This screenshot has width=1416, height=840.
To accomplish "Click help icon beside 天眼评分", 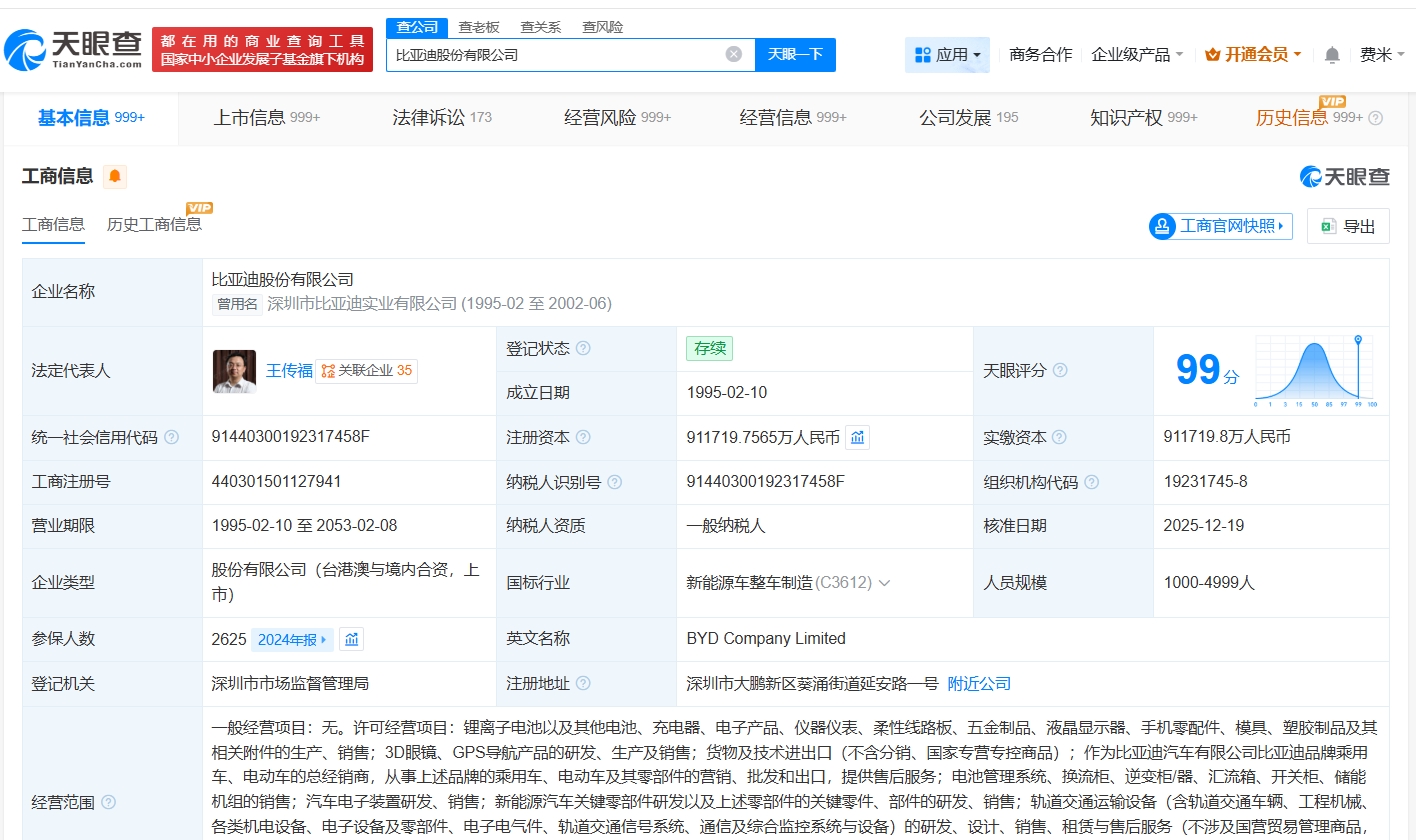I will click(x=1060, y=370).
